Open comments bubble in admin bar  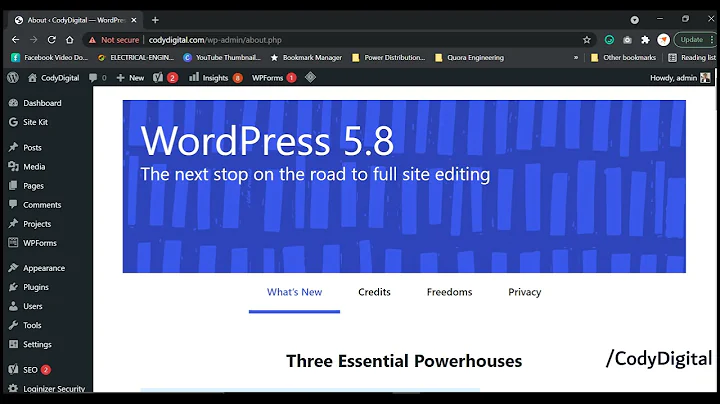point(97,78)
